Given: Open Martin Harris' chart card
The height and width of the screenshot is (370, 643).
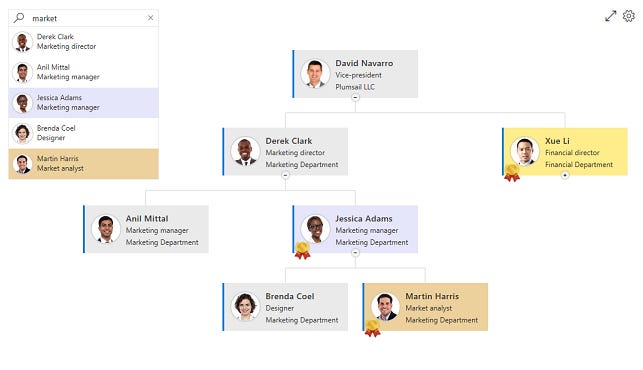Looking at the screenshot, I should coord(425,307).
